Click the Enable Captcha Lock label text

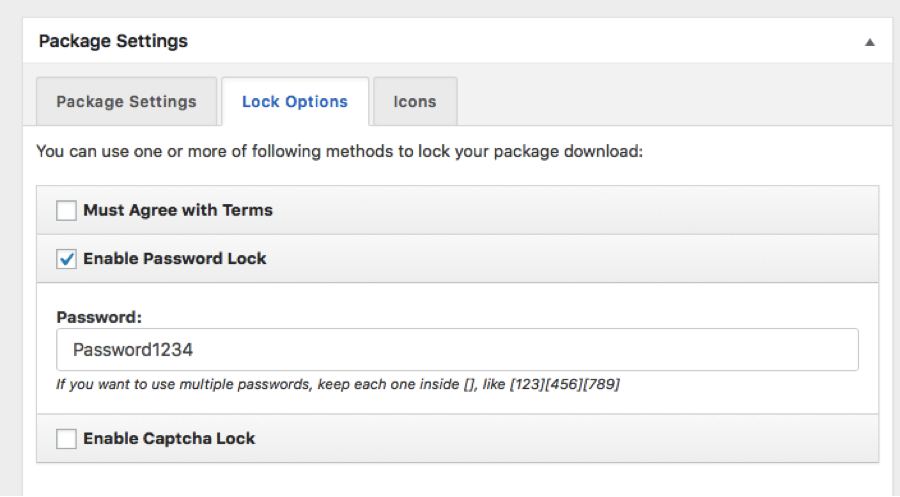pyautogui.click(x=169, y=438)
